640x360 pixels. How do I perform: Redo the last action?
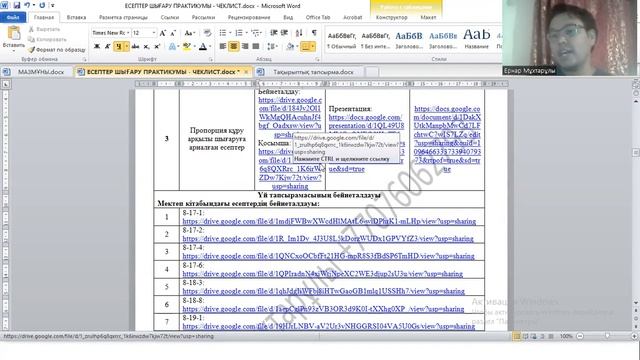coord(42,5)
